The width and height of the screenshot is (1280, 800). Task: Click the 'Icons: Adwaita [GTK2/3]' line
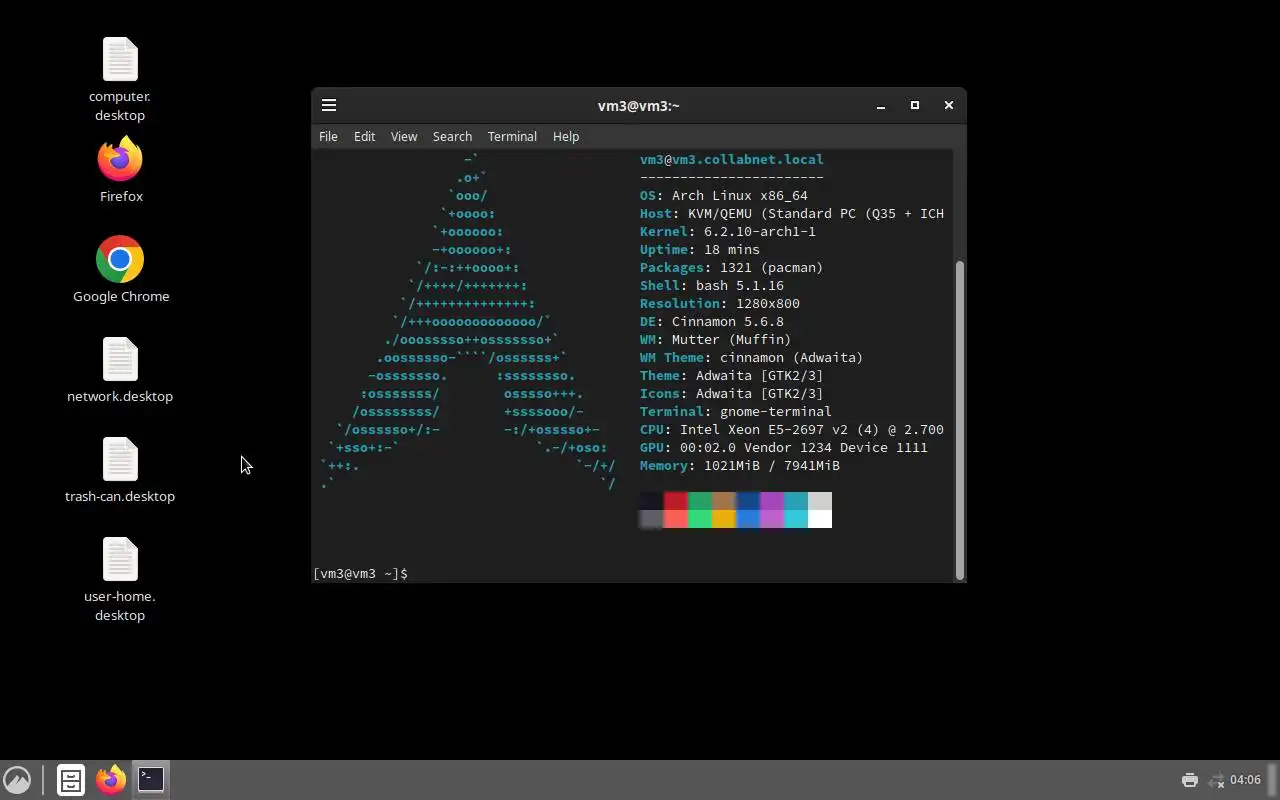pos(732,394)
